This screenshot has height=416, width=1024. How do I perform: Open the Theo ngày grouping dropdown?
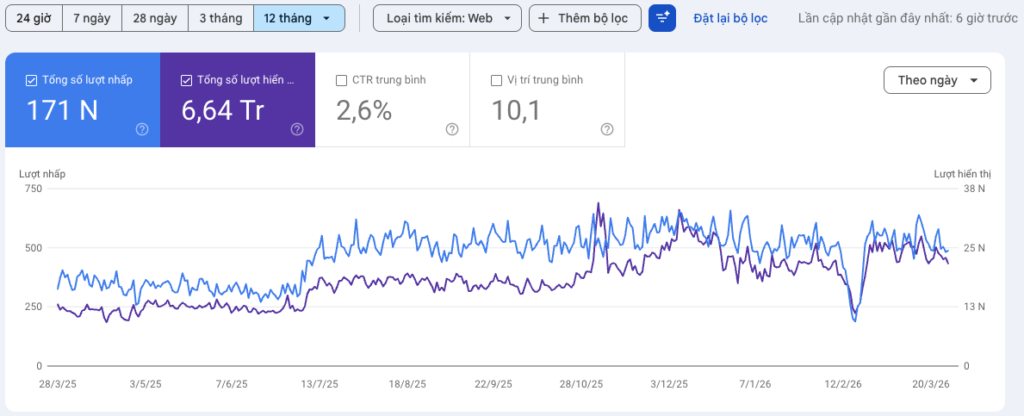(x=937, y=80)
